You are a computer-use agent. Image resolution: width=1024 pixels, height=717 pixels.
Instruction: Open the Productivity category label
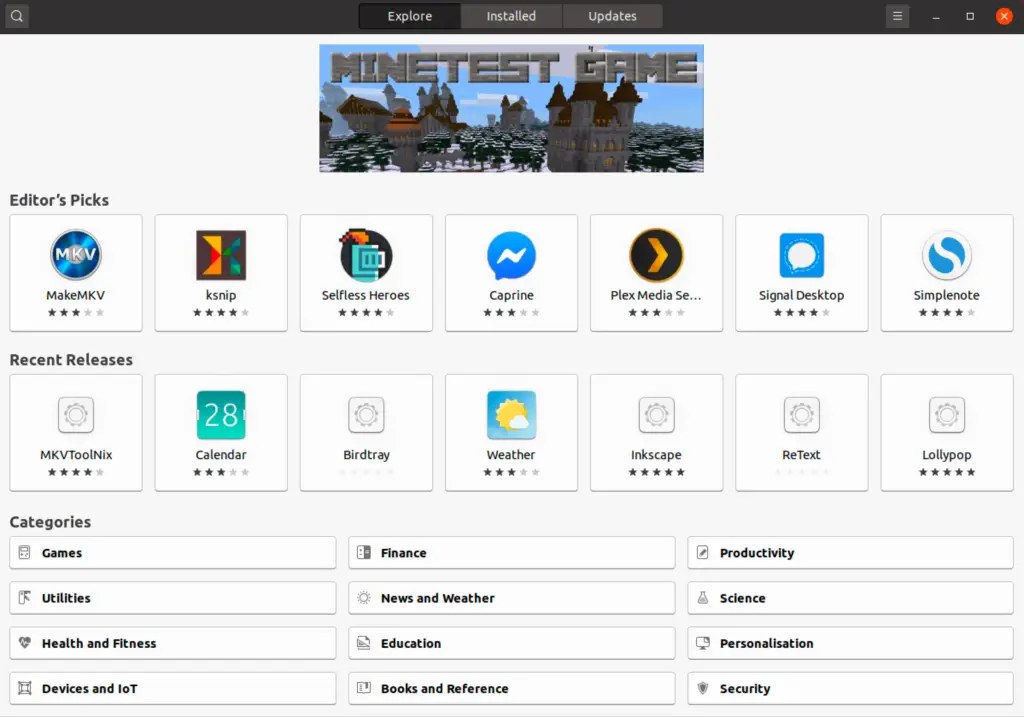pos(757,553)
